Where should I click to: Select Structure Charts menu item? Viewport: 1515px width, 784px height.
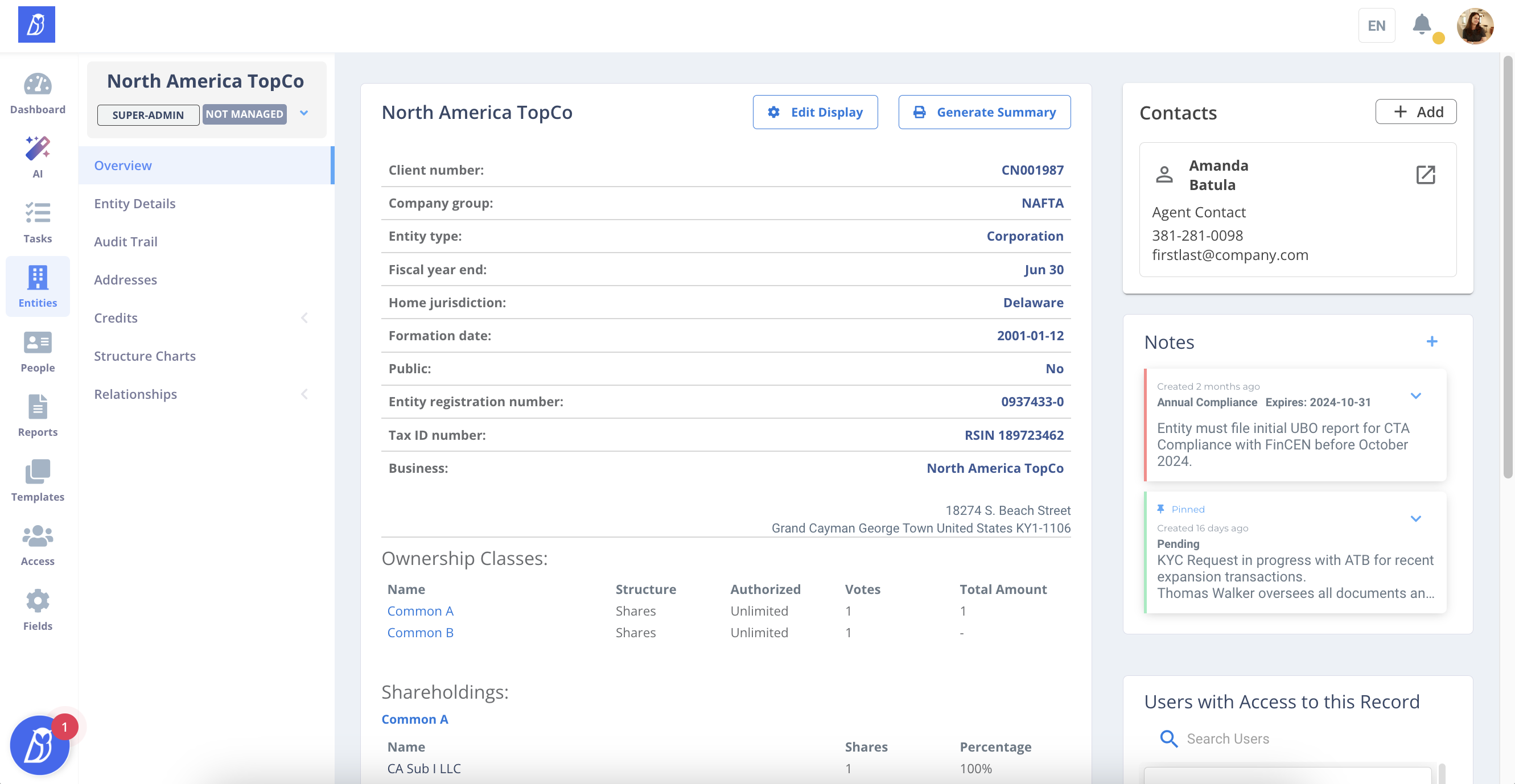point(145,356)
